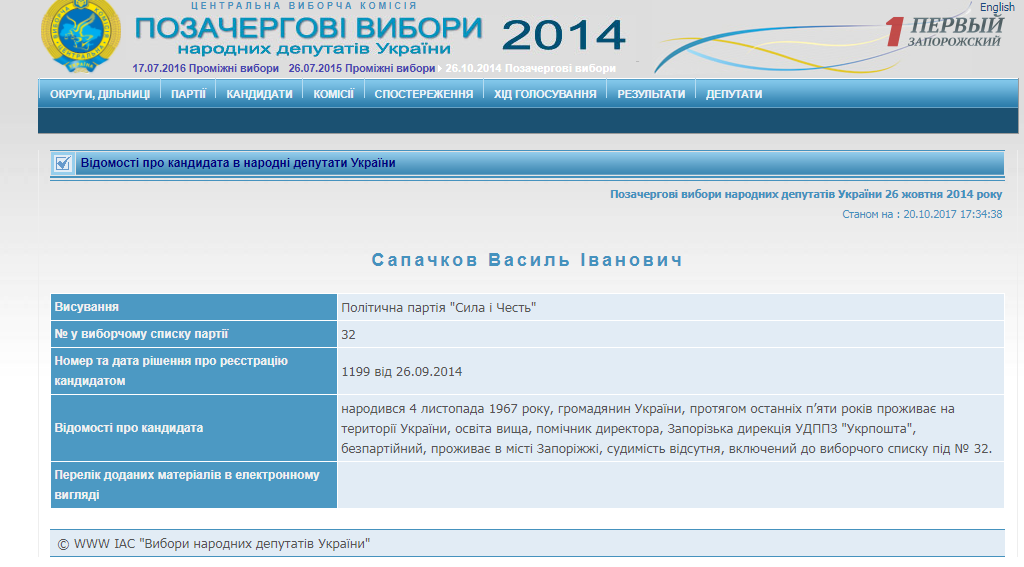The width and height of the screenshot is (1024, 567).
Task: Click the Позачергові вибори 2014 title banner
Action: click(x=380, y=35)
